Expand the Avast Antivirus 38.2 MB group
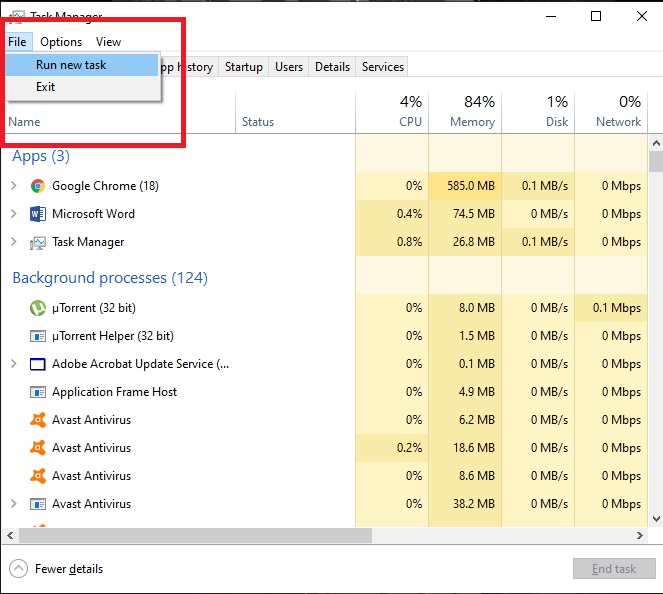Viewport: 663px width, 594px height. click(14, 504)
